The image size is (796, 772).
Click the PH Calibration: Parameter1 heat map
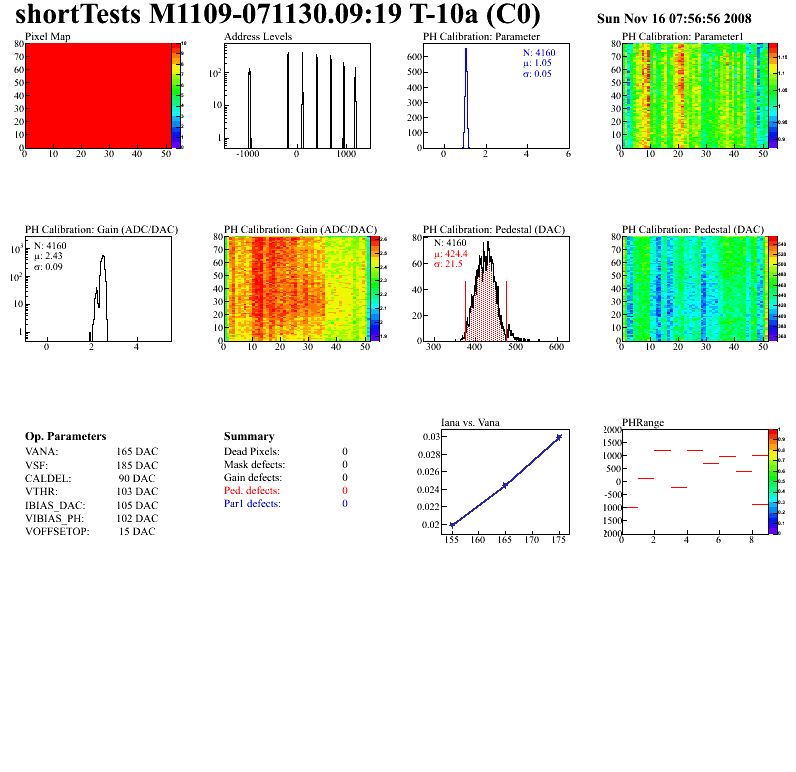695,95
